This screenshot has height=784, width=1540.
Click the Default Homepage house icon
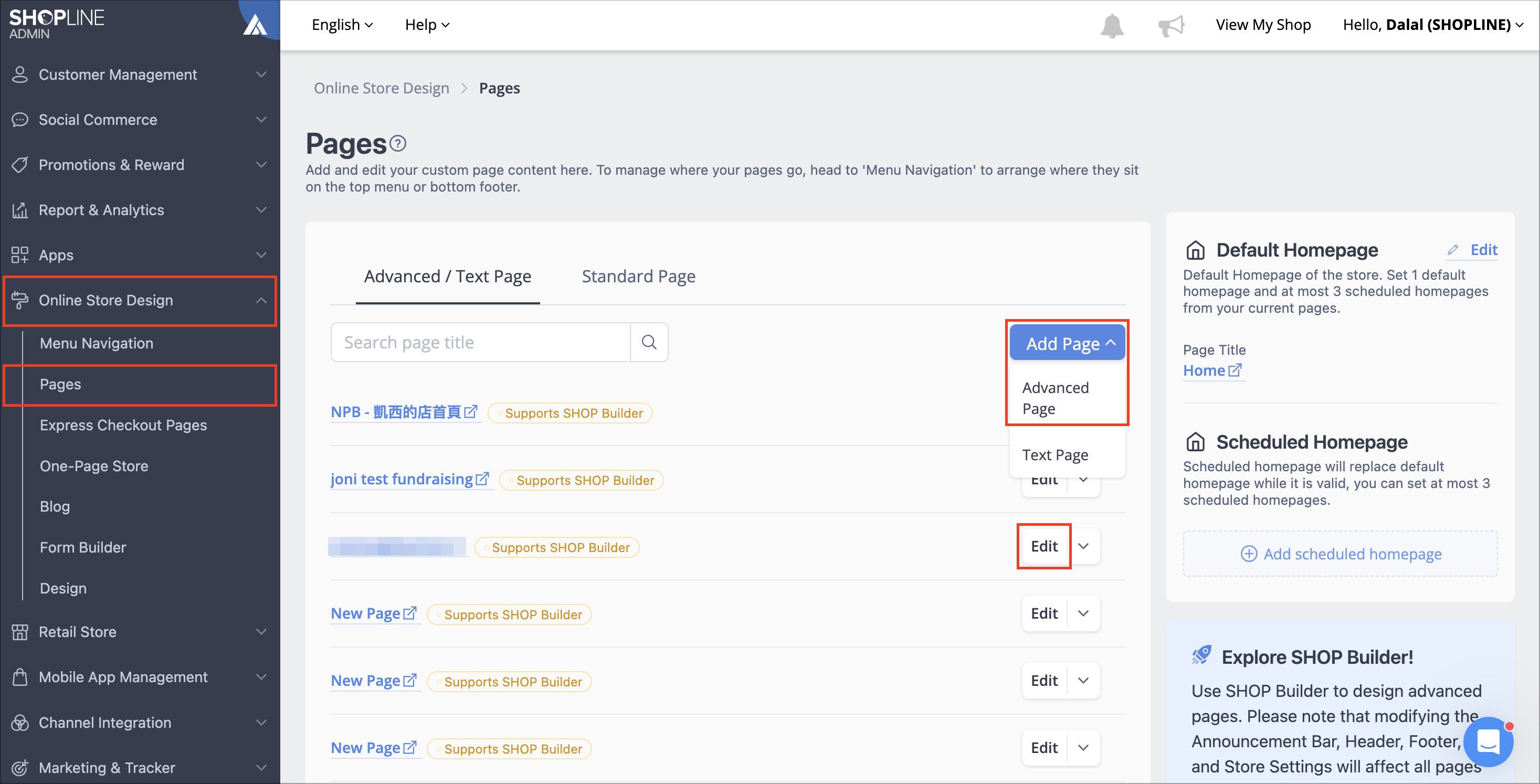coord(1196,250)
